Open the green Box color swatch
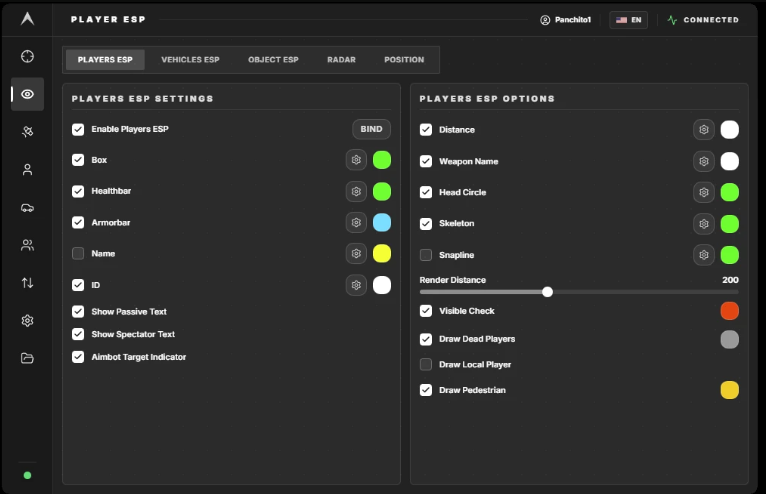The image size is (766, 494). click(x=382, y=160)
